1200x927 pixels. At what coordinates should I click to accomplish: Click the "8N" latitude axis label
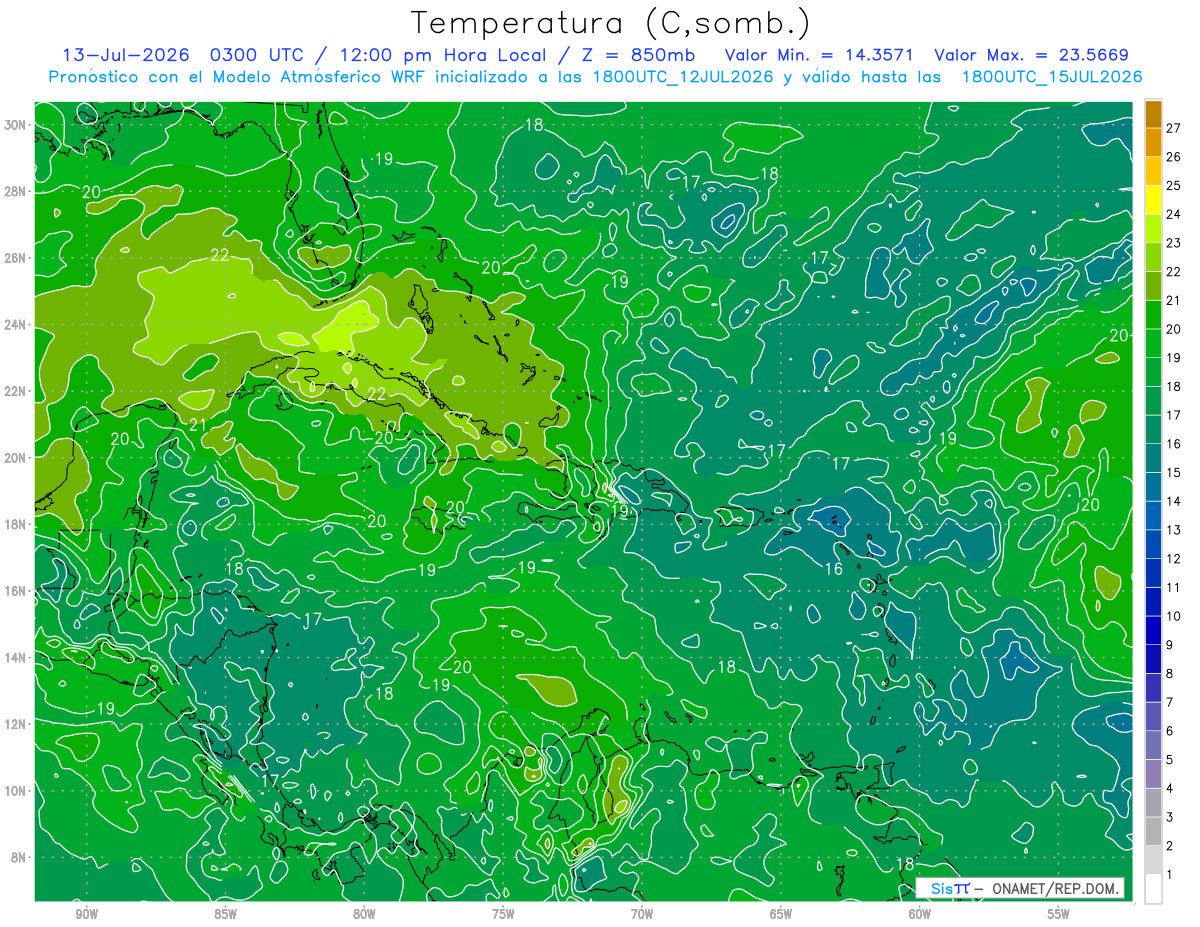(20, 857)
